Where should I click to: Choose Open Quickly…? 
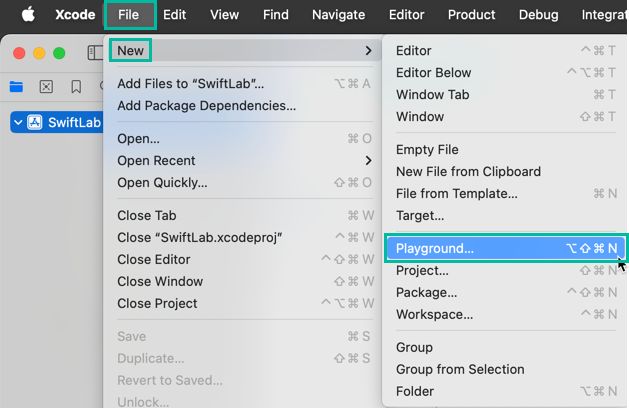244,183
